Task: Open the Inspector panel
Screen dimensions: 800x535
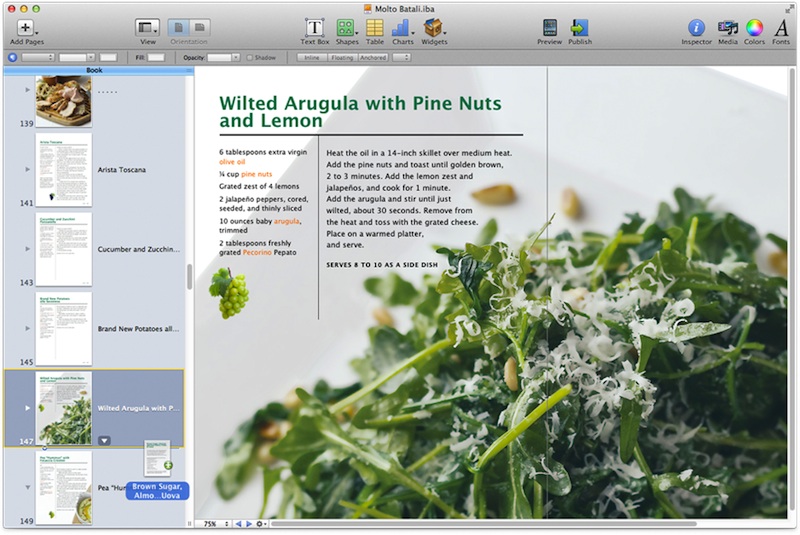Action: point(696,28)
